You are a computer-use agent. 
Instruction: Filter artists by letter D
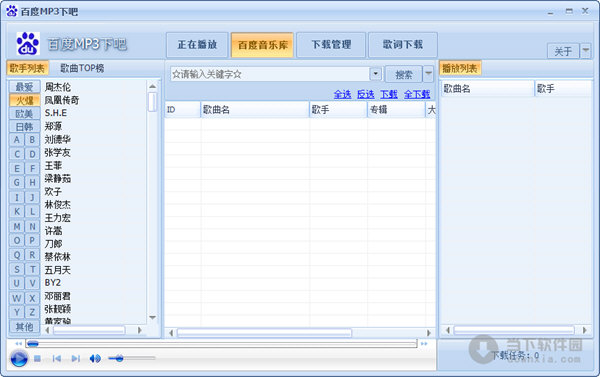coord(33,154)
